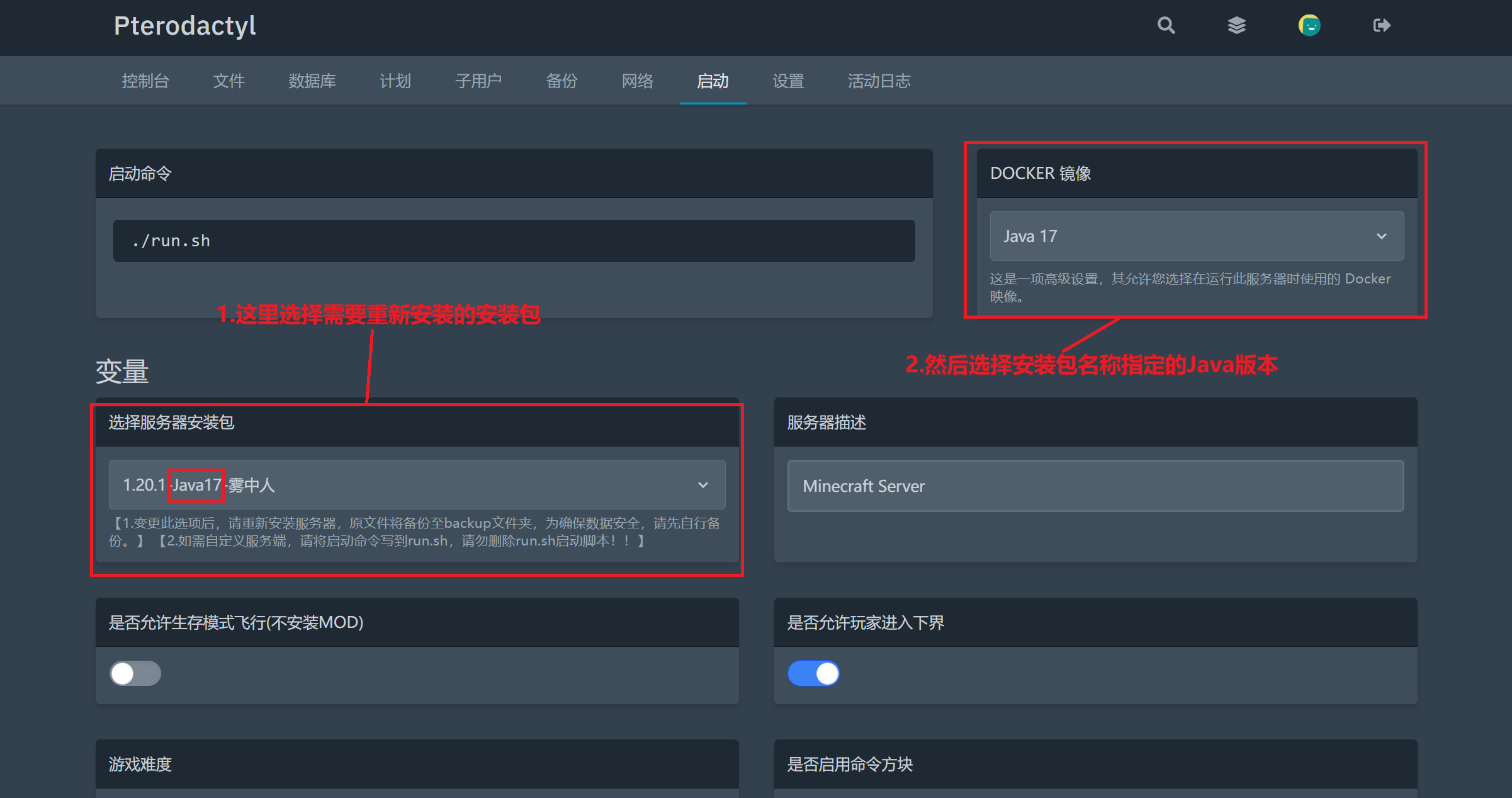View the 活动日志 tab
Viewport: 1512px width, 798px height.
879,81
